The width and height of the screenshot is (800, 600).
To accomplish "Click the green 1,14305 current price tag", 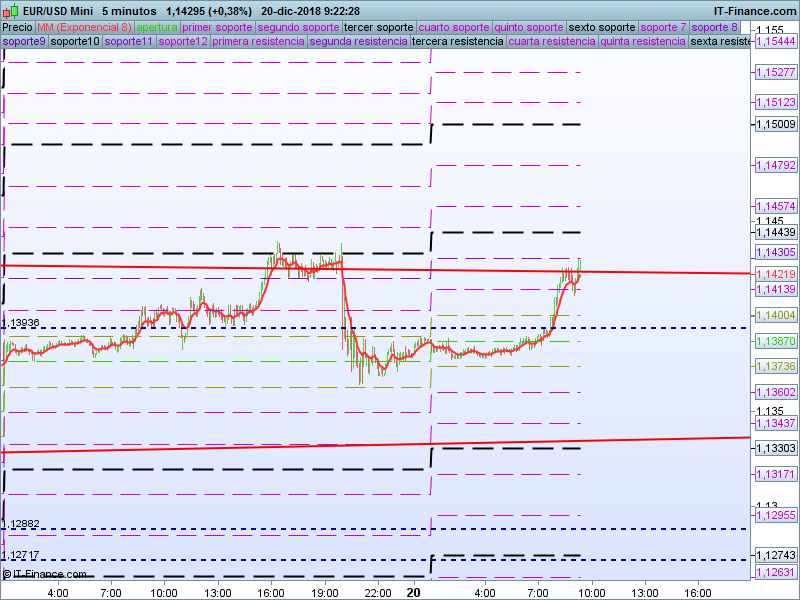I will pos(775,252).
